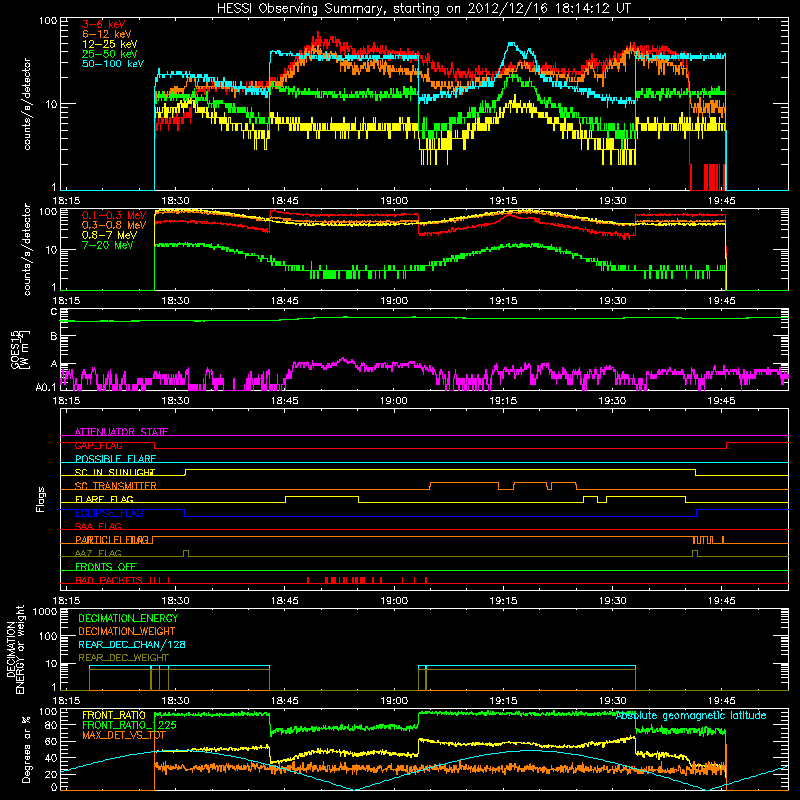Click the orange 0.3-0.8 MeV legend label

click(x=114, y=226)
